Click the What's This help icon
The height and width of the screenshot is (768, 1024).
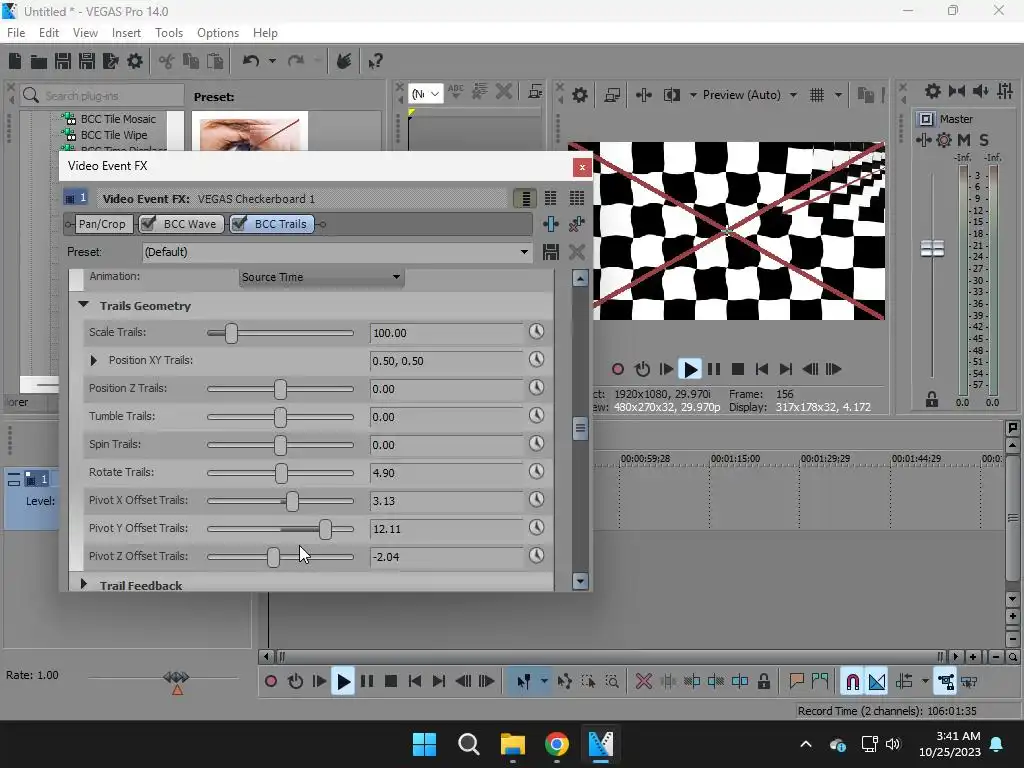click(375, 61)
